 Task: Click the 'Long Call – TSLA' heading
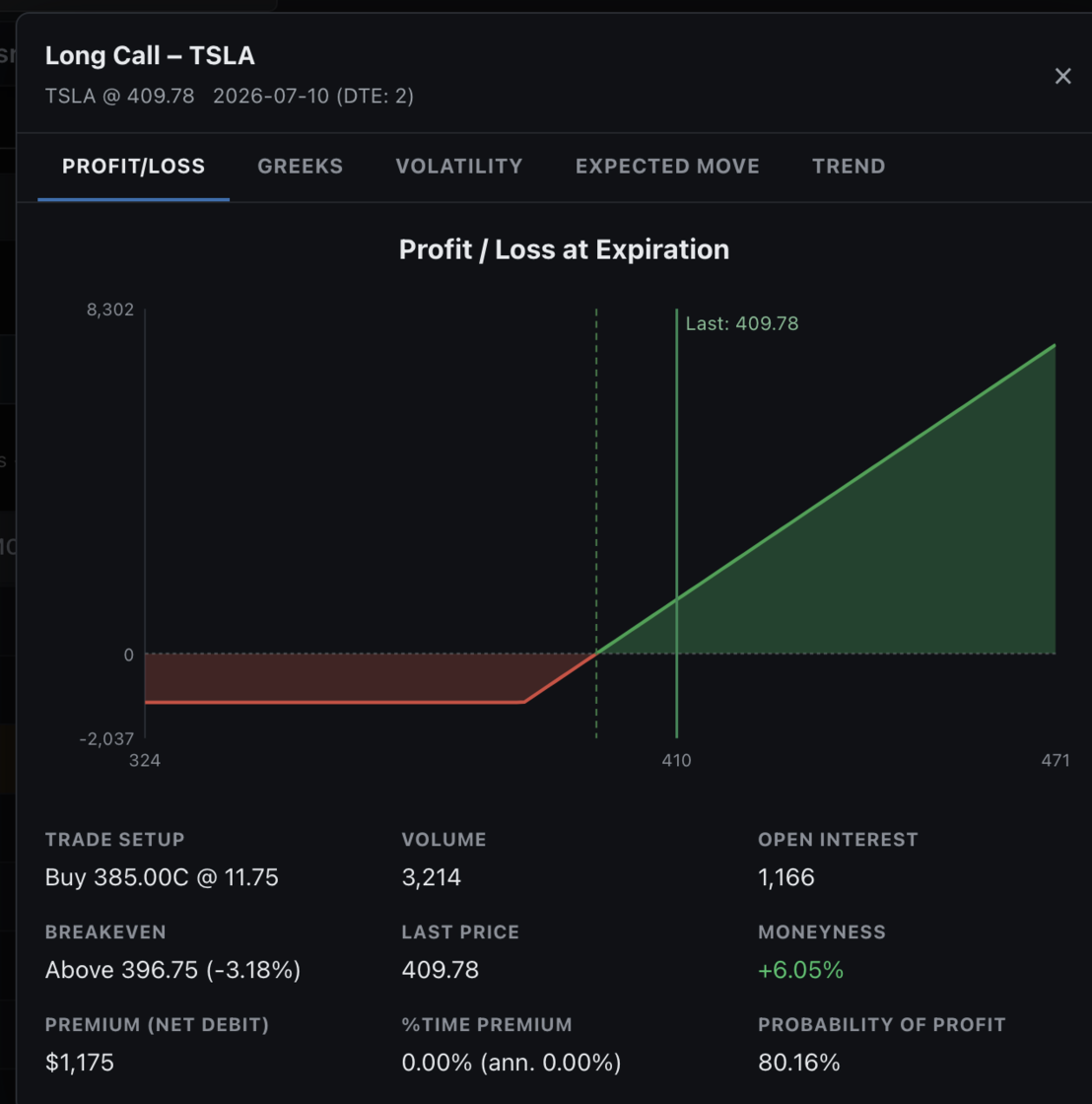(150, 55)
